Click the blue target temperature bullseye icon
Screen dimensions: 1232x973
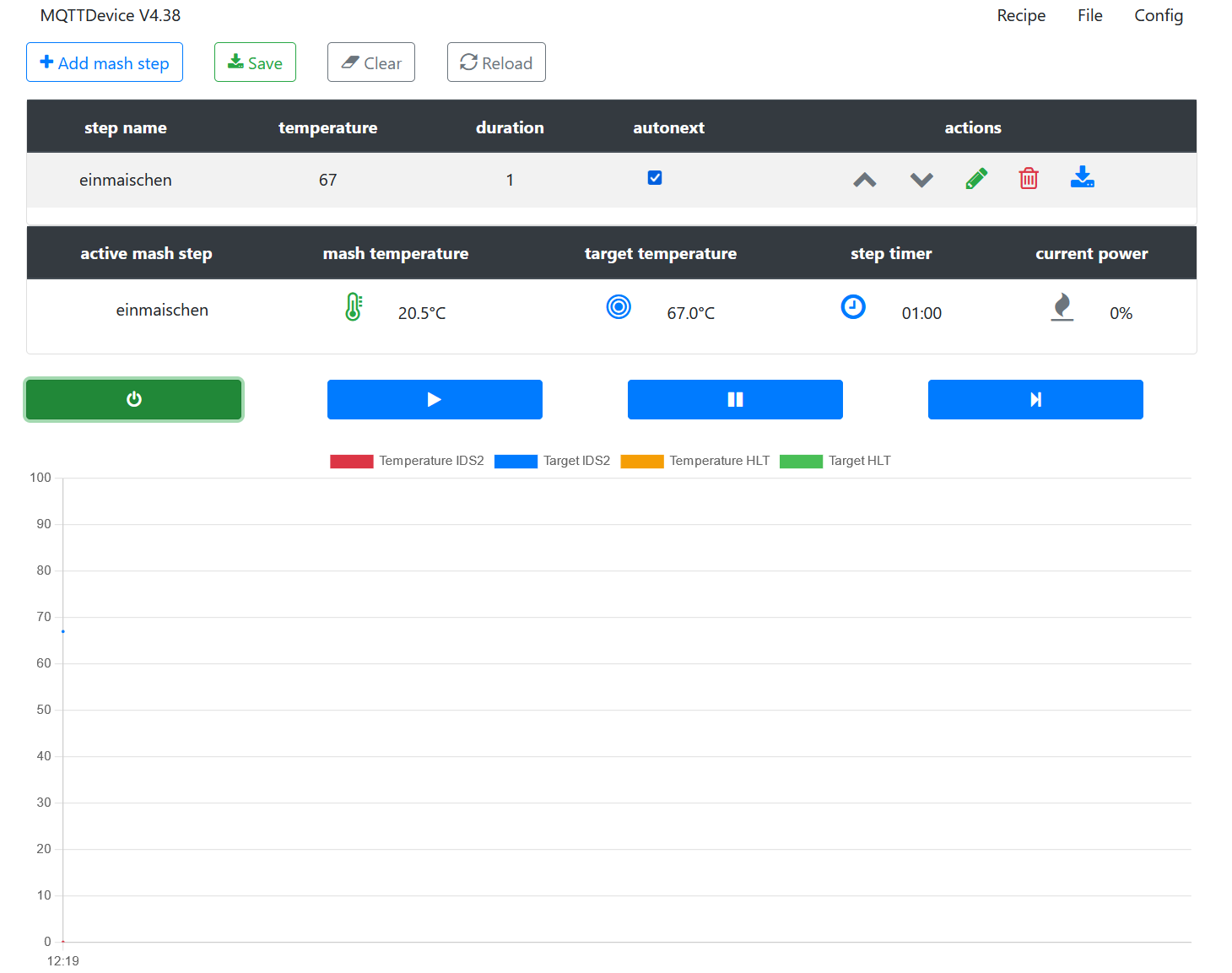[619, 307]
